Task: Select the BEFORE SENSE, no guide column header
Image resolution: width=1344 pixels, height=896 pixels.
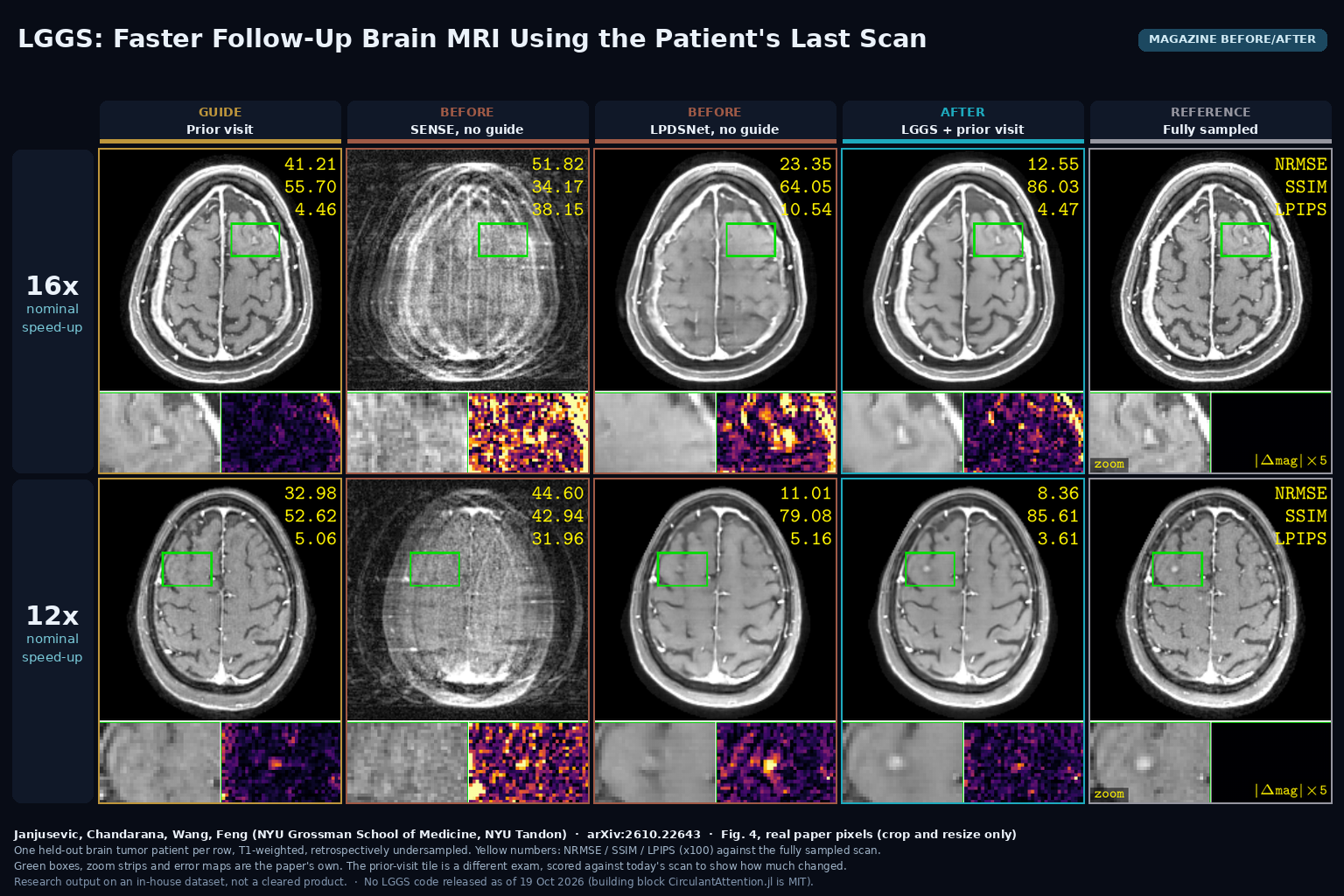Action: (467, 122)
